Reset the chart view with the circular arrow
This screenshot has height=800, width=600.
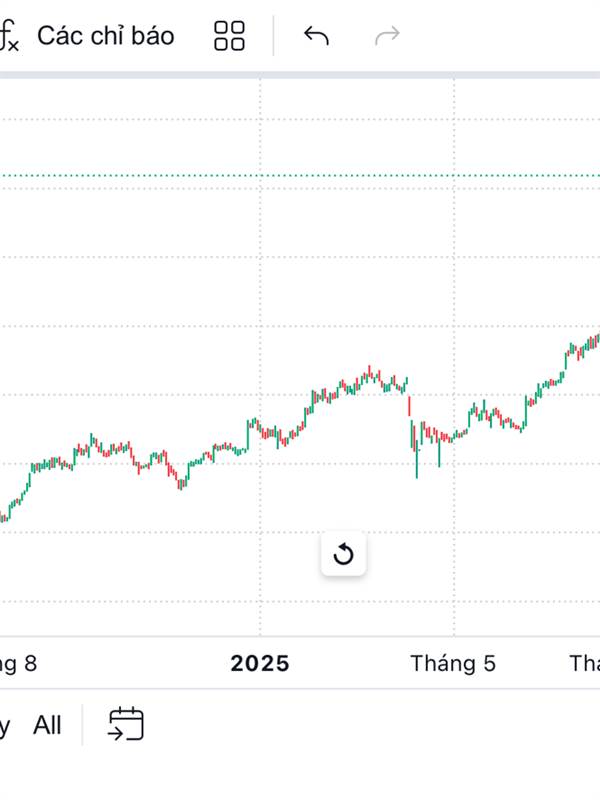[343, 554]
